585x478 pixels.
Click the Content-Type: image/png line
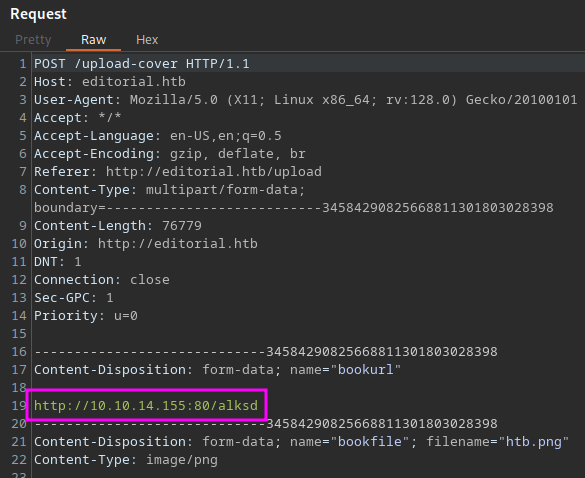(x=126, y=460)
